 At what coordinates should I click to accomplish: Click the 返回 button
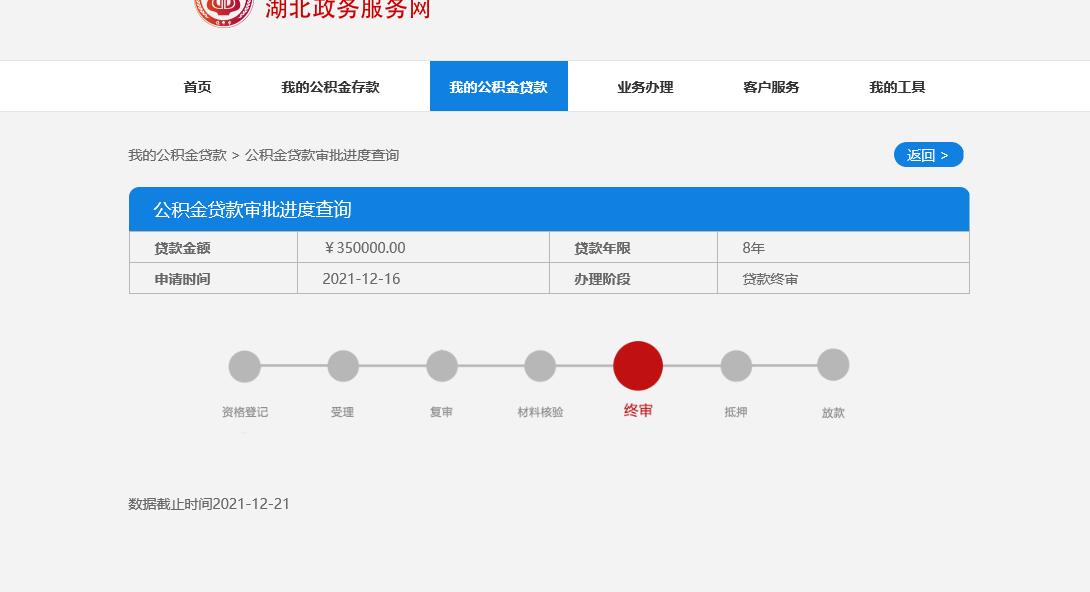pyautogui.click(x=928, y=155)
